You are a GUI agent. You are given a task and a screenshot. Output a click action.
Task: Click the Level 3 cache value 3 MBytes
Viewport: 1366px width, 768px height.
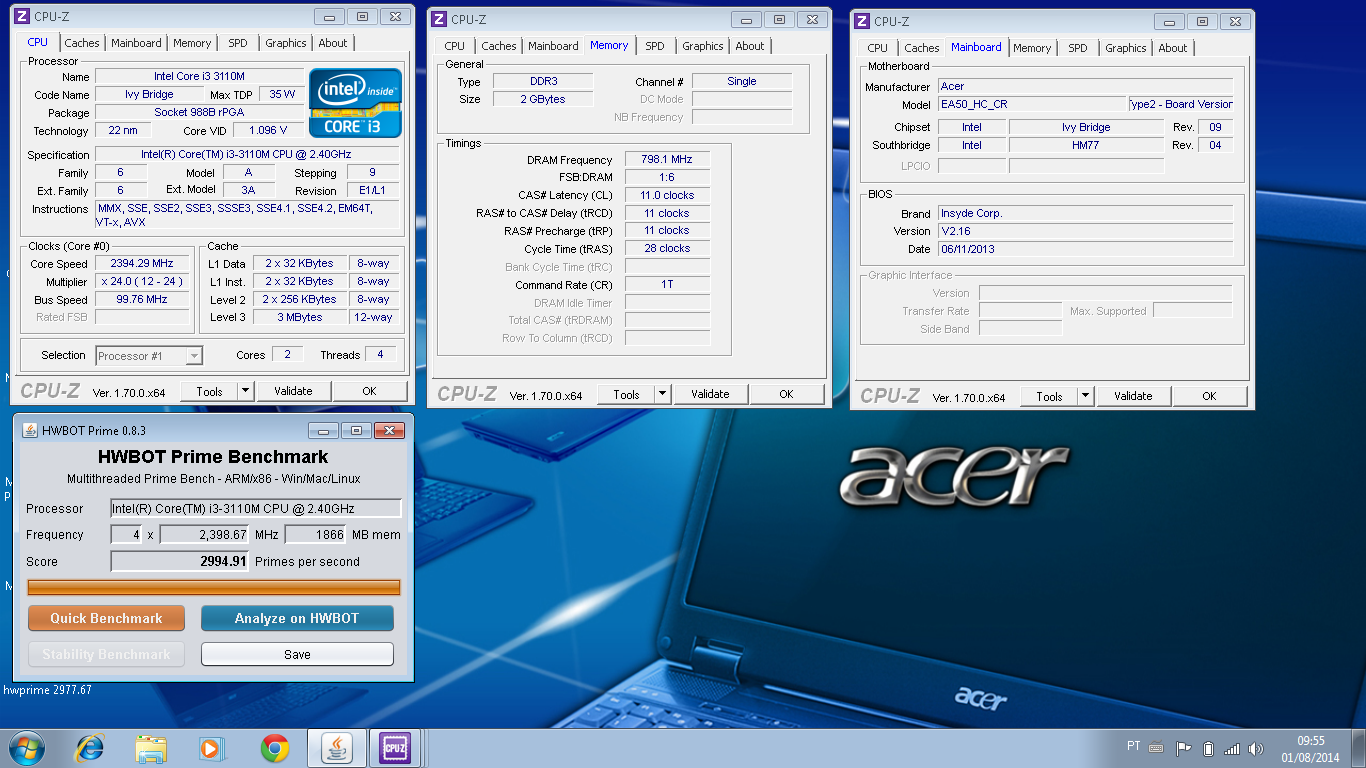[300, 318]
